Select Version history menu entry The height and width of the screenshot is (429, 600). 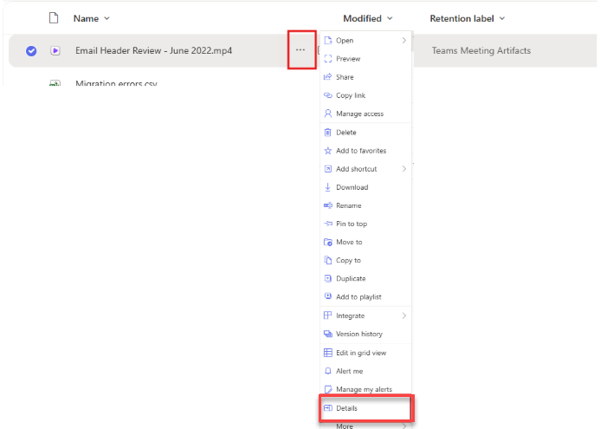coord(365,334)
